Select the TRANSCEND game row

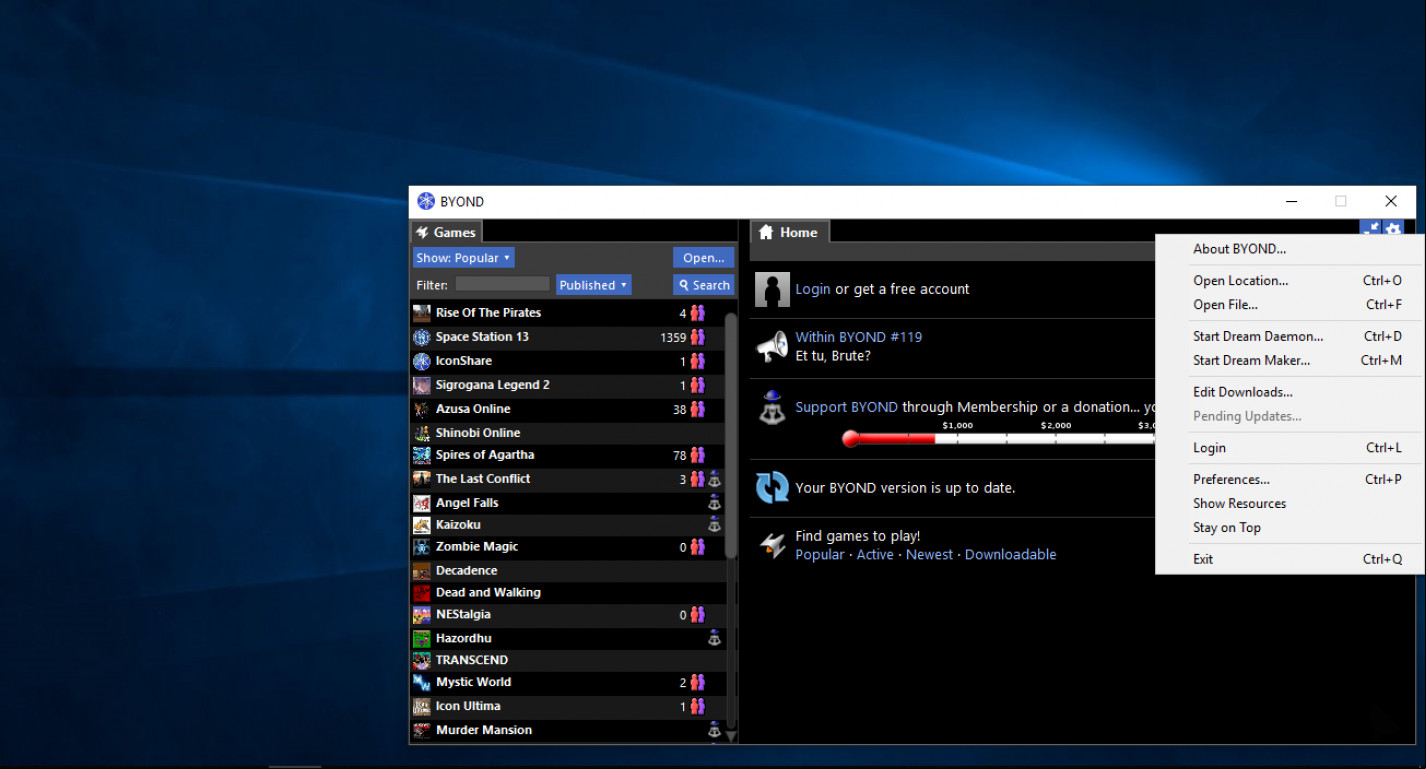click(568, 660)
